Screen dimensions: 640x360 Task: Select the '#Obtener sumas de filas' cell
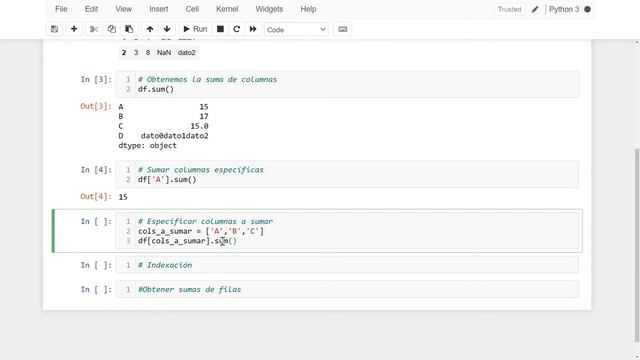[347, 289]
